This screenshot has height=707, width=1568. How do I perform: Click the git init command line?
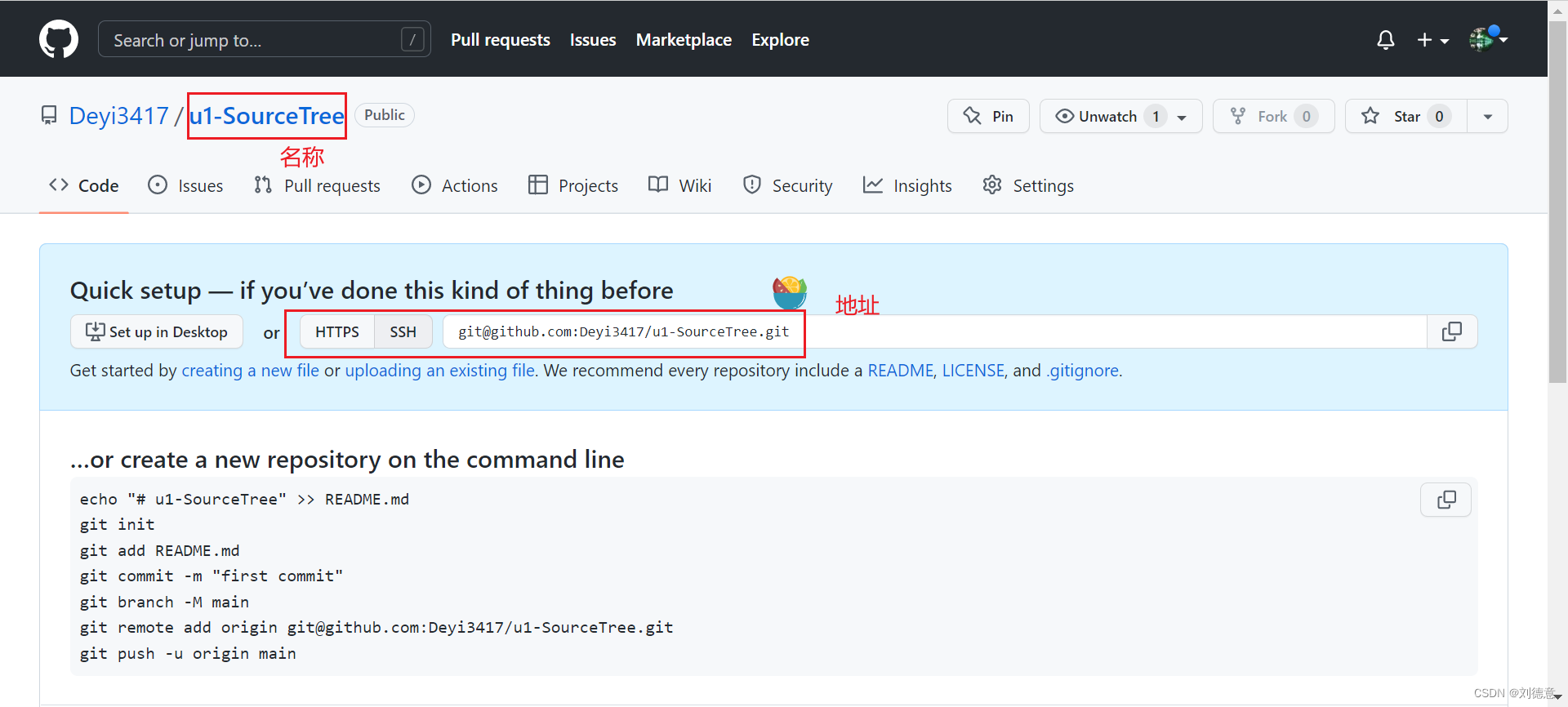point(117,524)
